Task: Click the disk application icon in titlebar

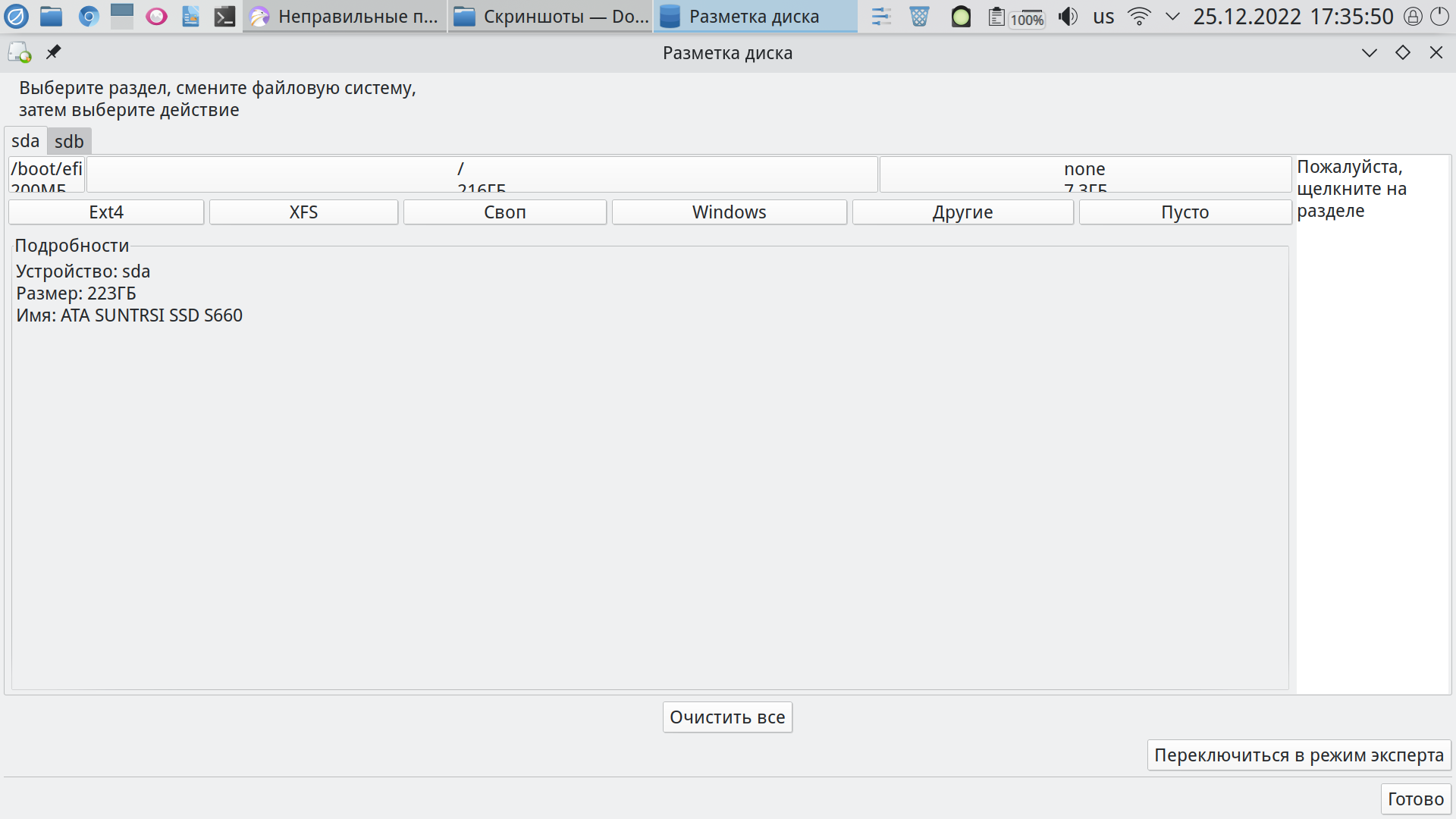Action: pos(20,52)
